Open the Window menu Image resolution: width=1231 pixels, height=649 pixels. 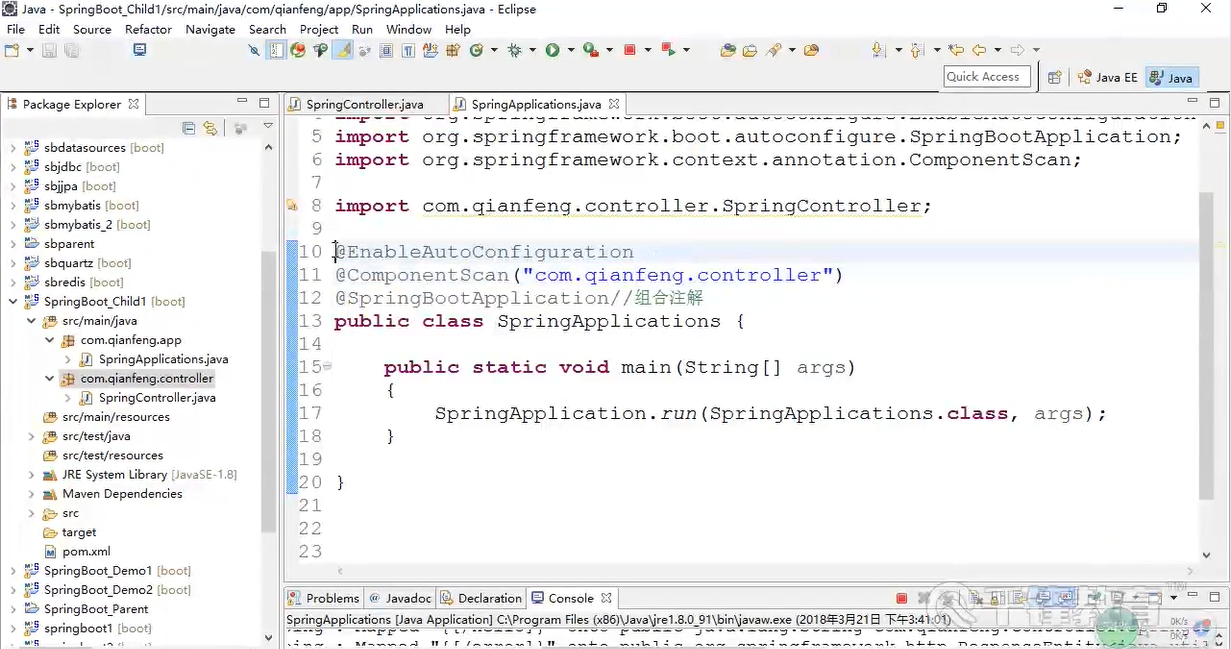tap(409, 29)
